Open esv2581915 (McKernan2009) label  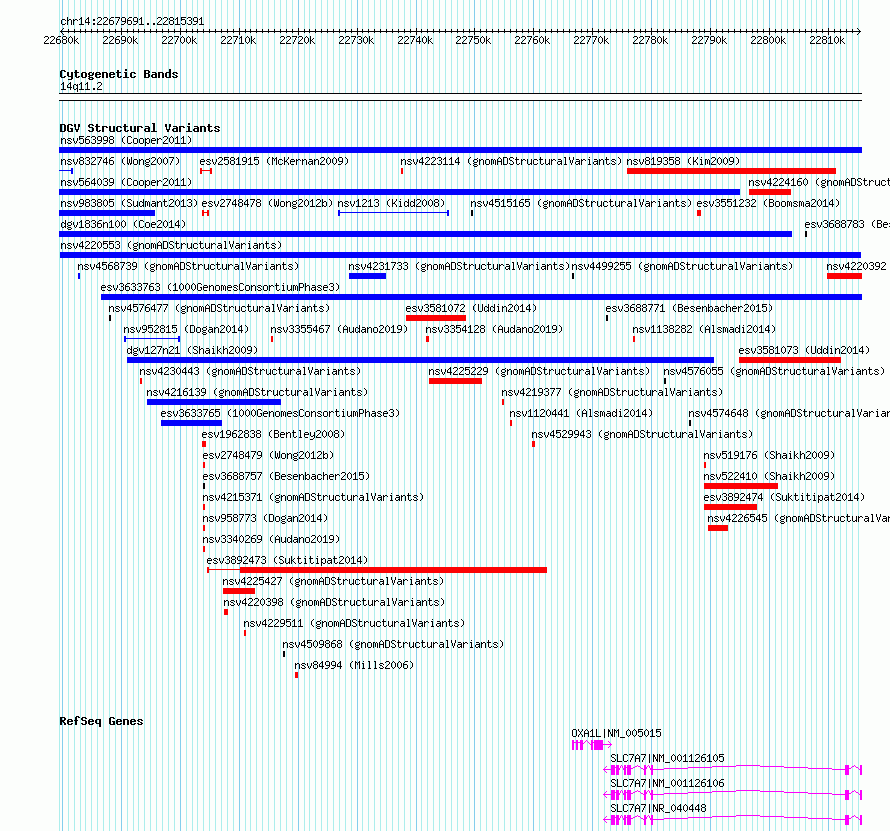coord(274,161)
